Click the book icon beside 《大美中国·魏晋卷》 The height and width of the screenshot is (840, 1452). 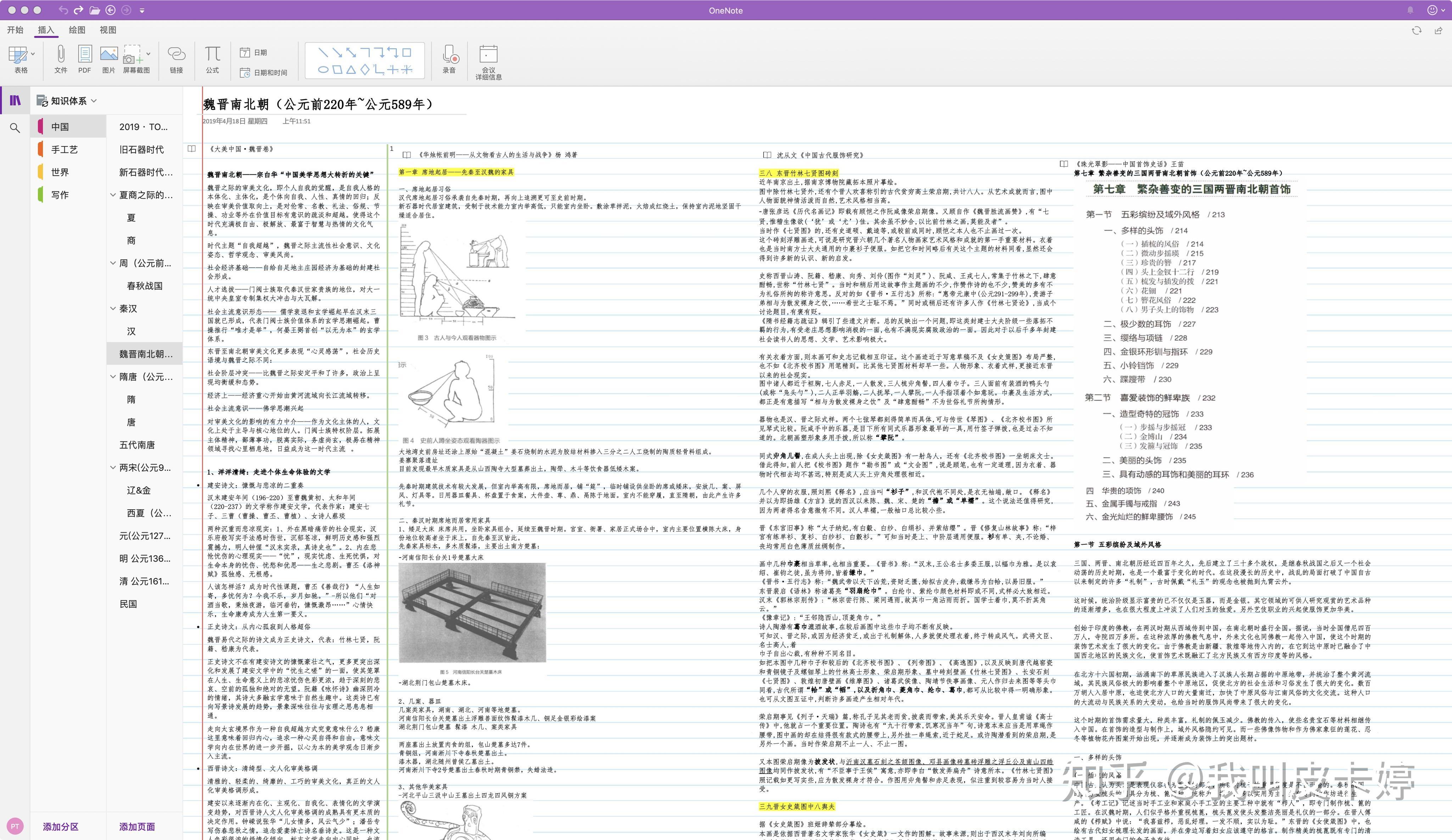coord(192,149)
